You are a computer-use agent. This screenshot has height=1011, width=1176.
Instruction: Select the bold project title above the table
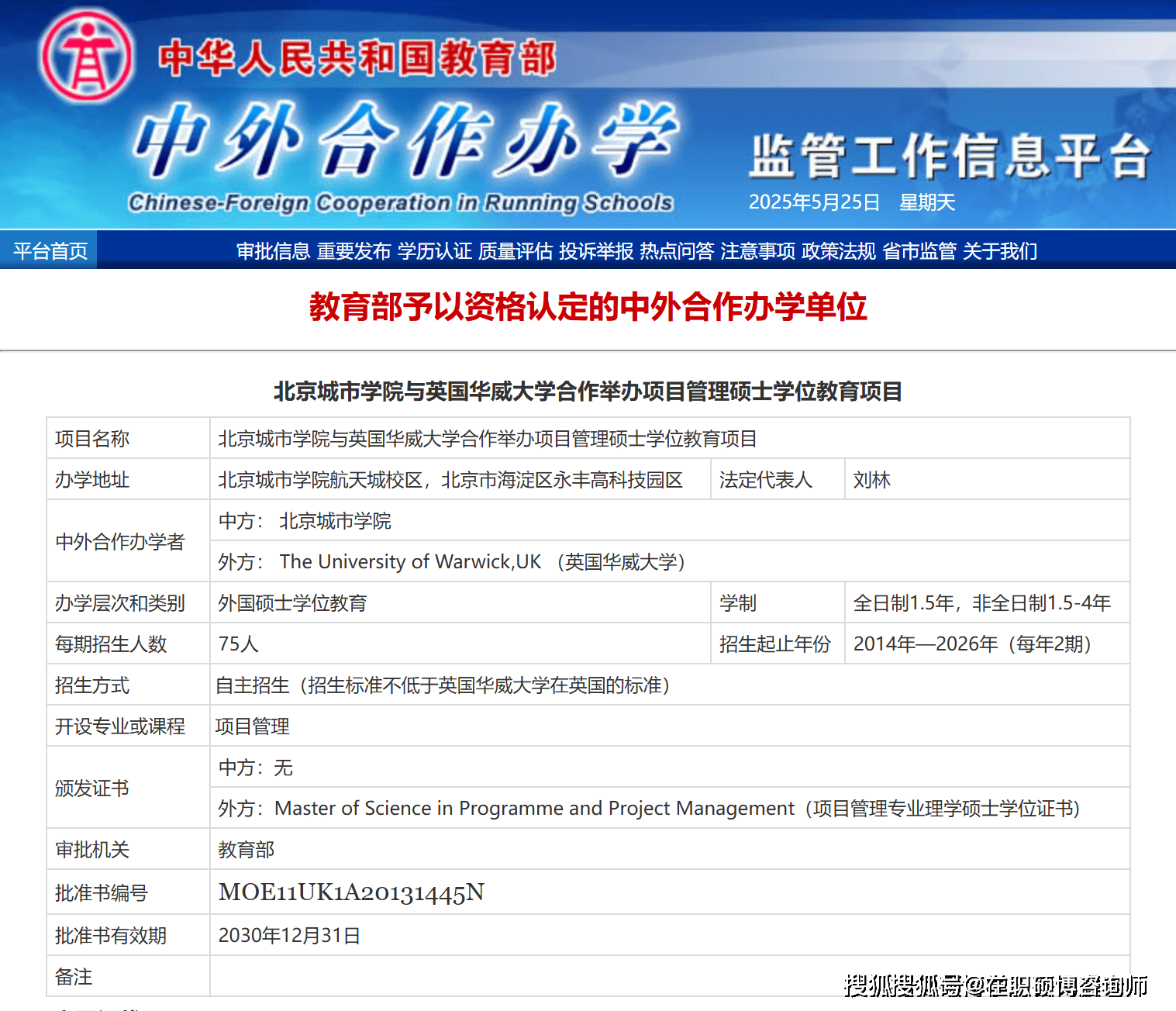pyautogui.click(x=588, y=392)
